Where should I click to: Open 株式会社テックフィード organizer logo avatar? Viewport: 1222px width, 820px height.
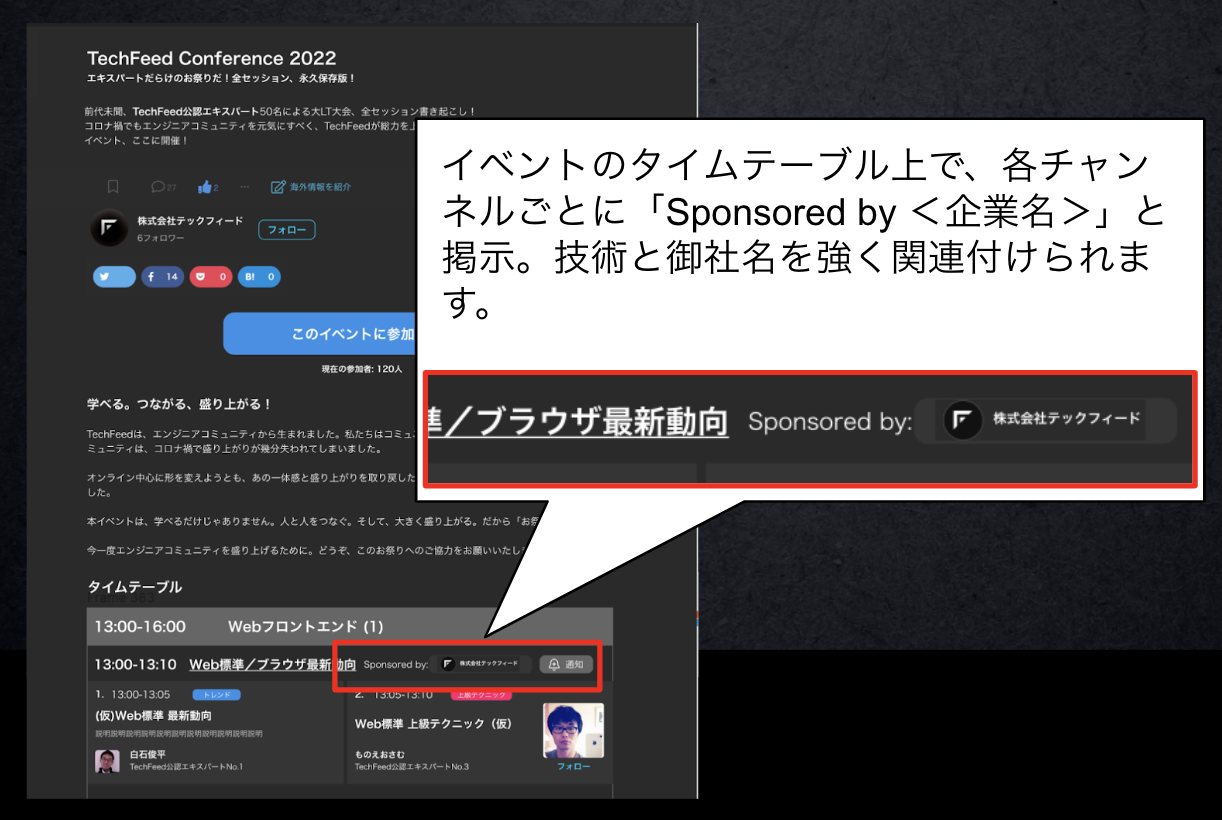point(109,229)
